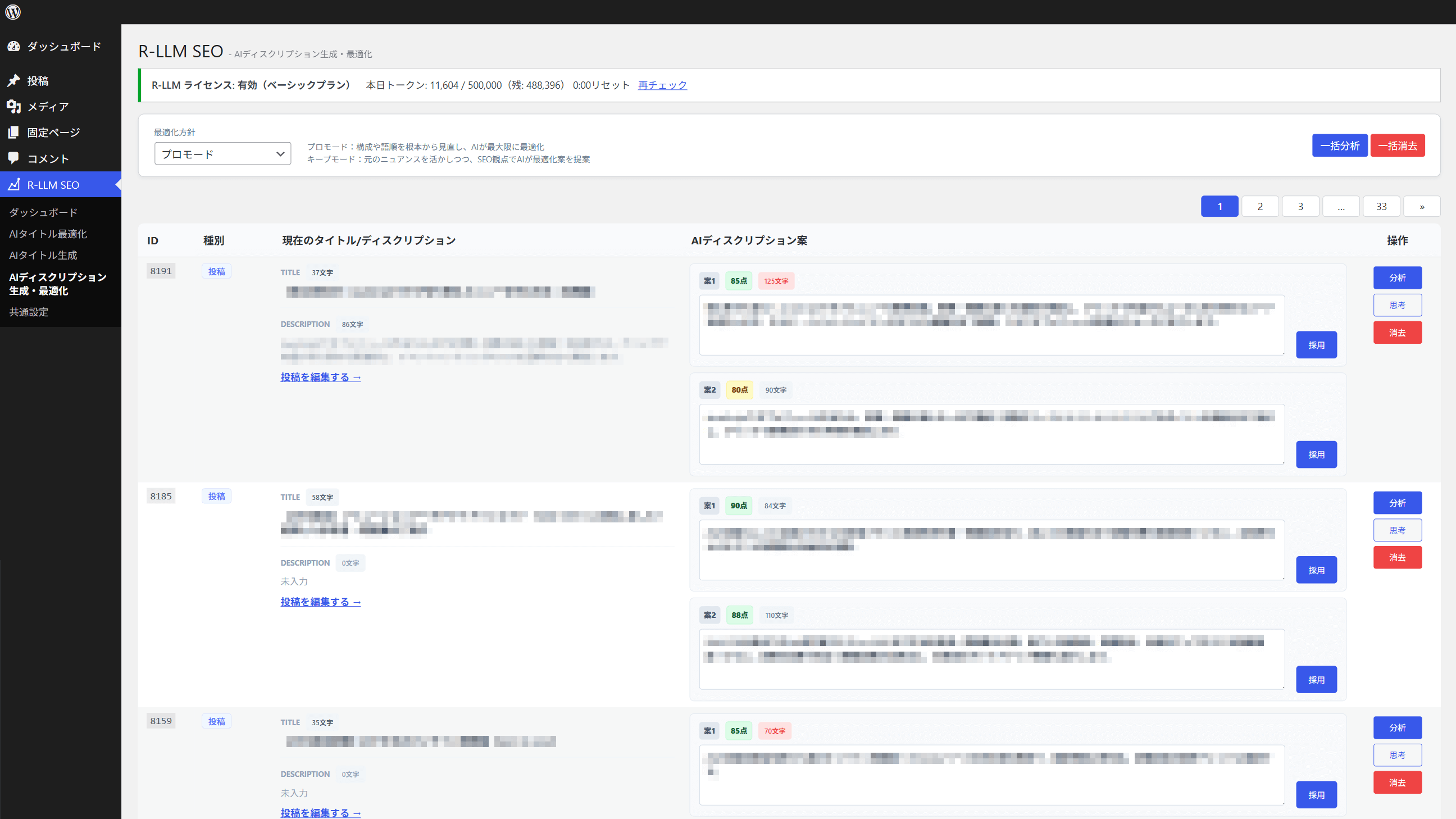This screenshot has width=1456, height=819.
Task: Click 思考 for post 8191
Action: 1397,305
